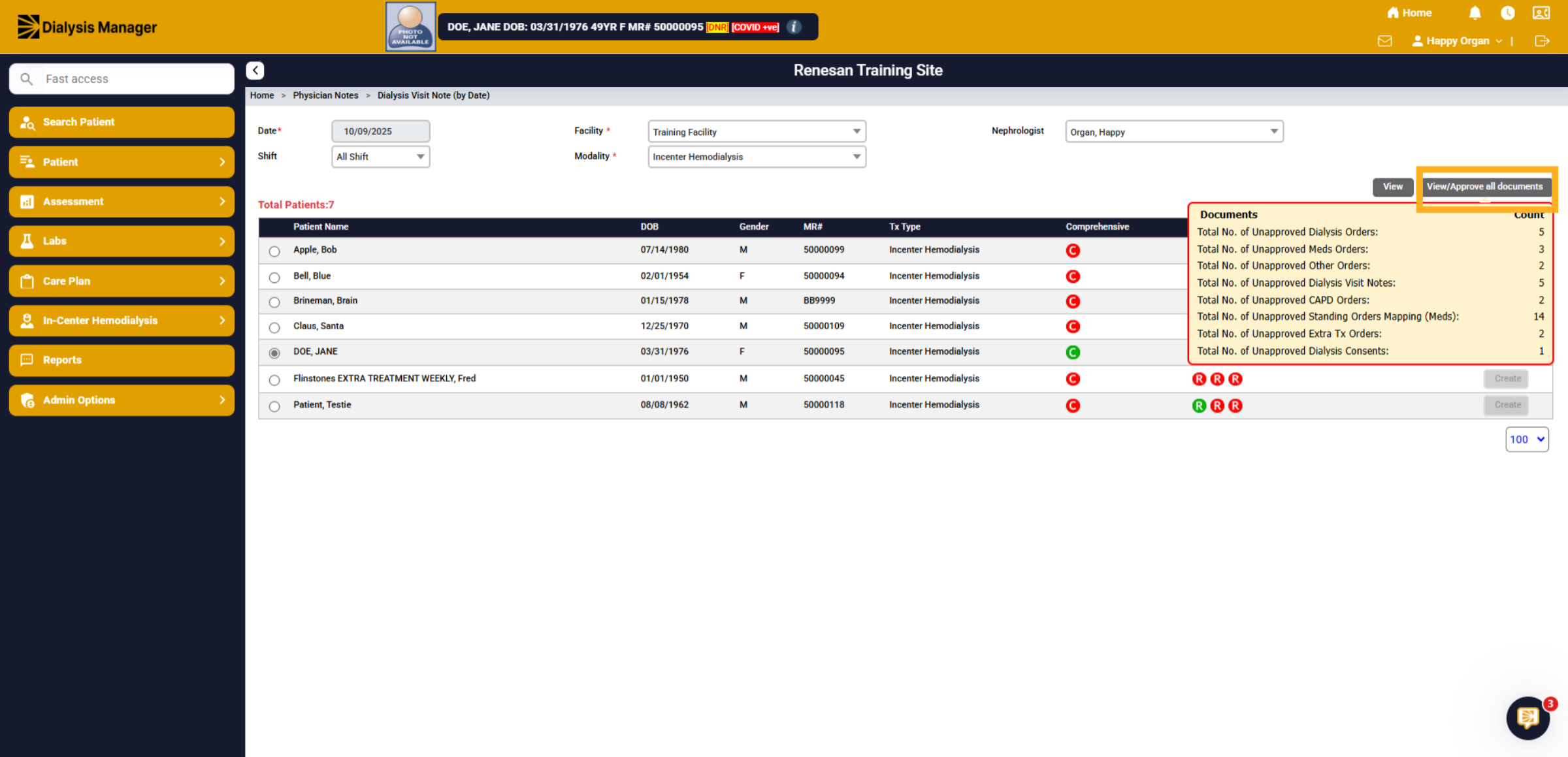Open the page size 100 dropdown
This screenshot has height=757, width=1568.
click(x=1527, y=440)
